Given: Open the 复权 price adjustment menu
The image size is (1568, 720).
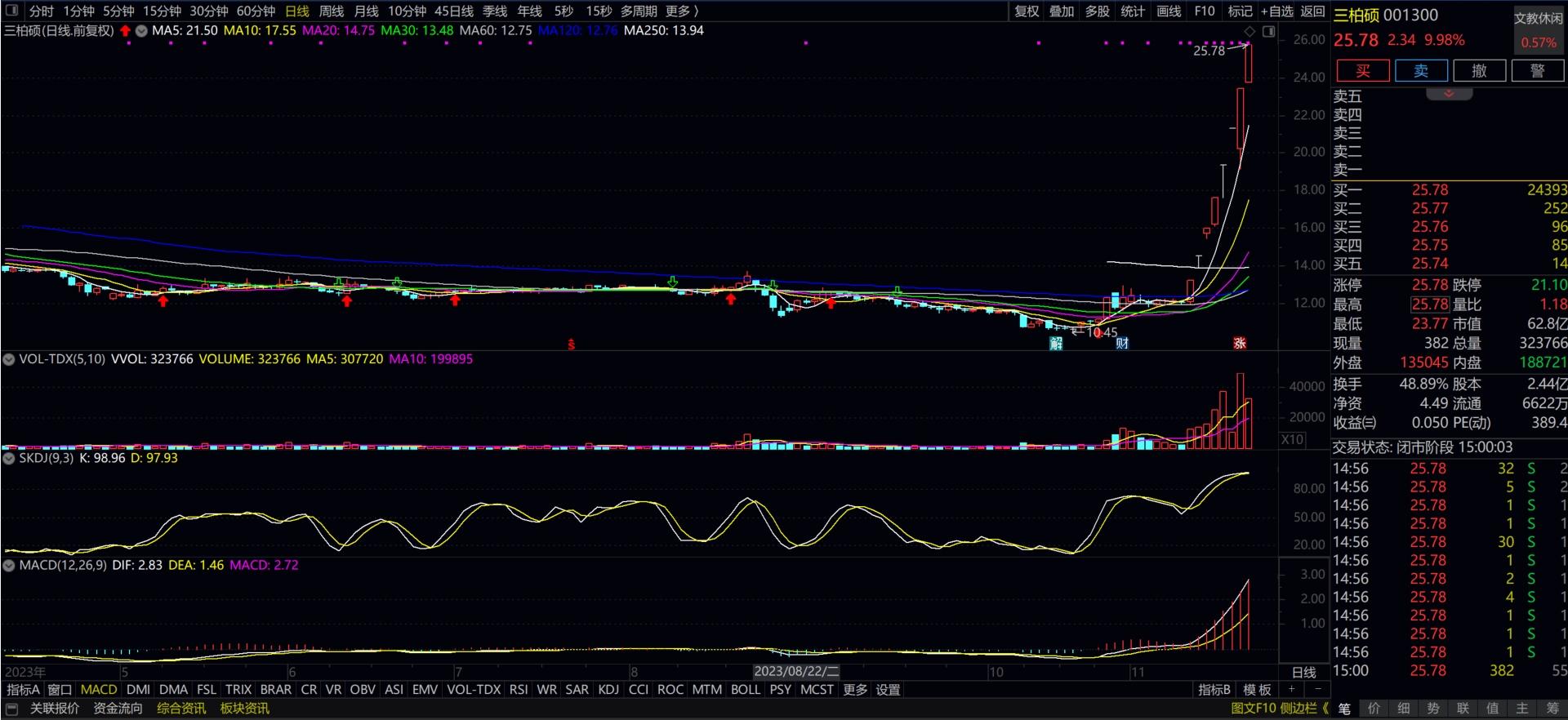Looking at the screenshot, I should pyautogui.click(x=1027, y=11).
